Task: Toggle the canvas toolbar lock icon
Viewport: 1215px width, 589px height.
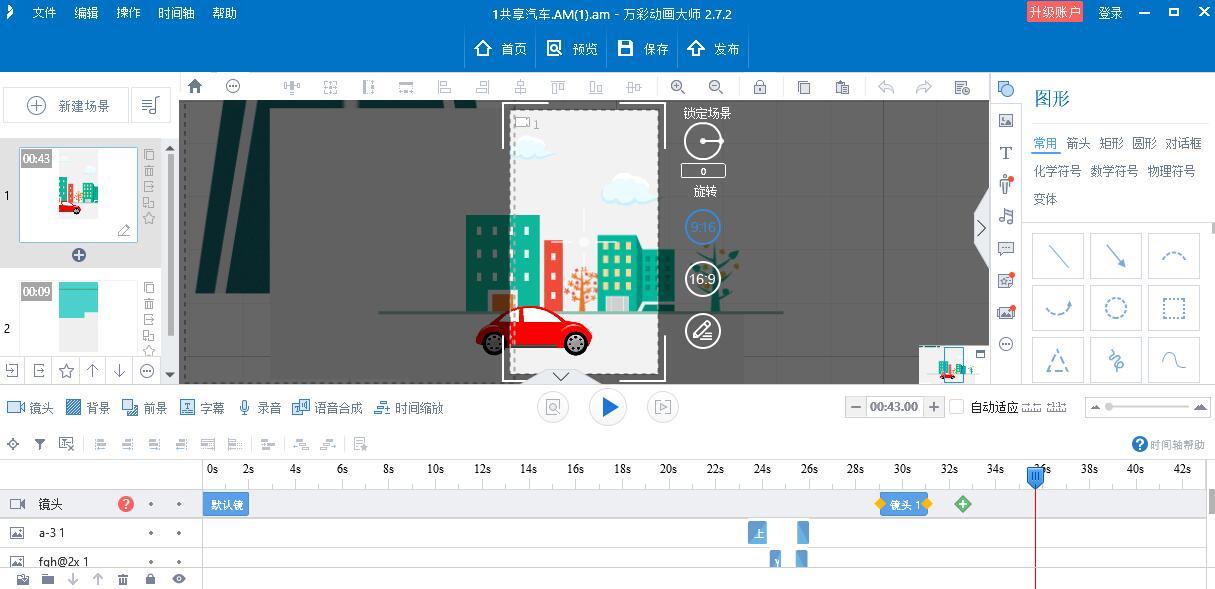Action: [760, 87]
